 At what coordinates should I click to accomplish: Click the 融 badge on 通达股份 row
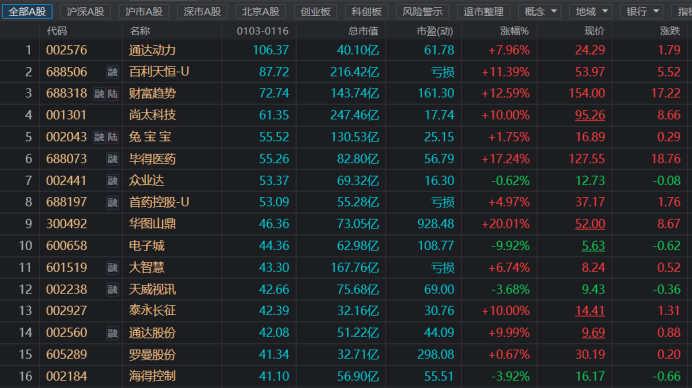(x=113, y=333)
